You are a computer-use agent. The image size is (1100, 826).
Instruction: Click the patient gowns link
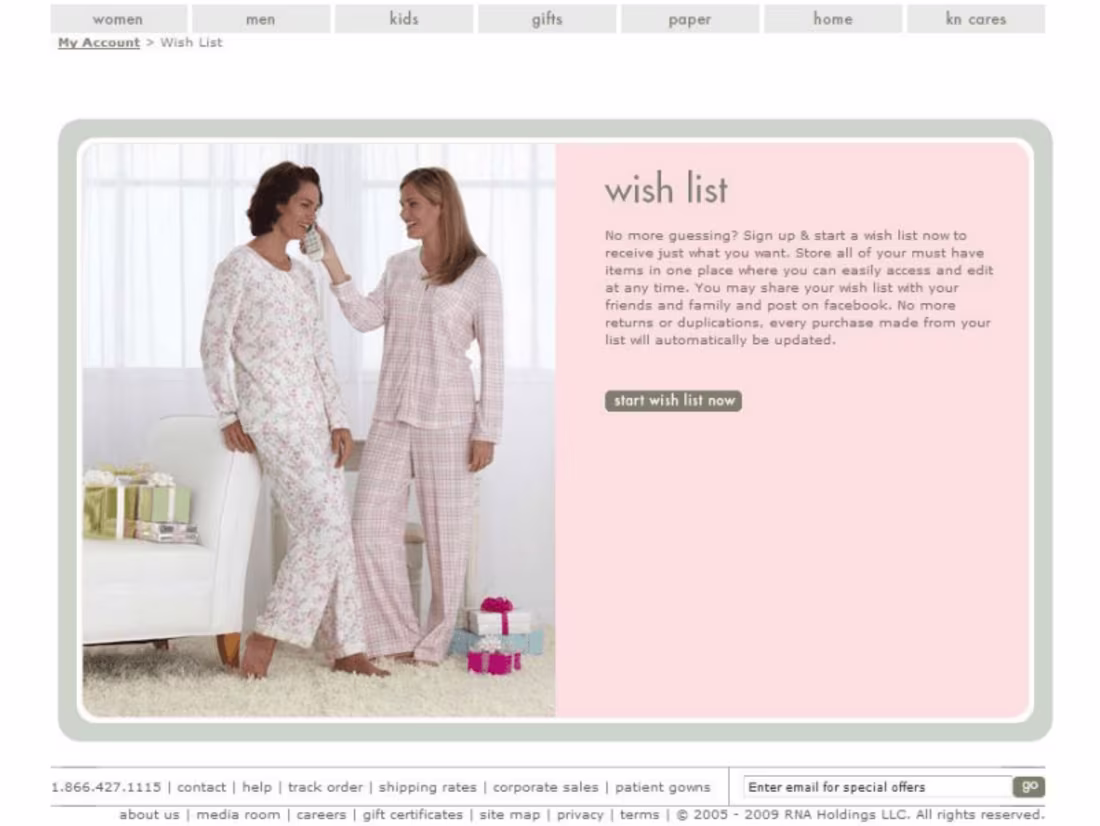pos(663,787)
